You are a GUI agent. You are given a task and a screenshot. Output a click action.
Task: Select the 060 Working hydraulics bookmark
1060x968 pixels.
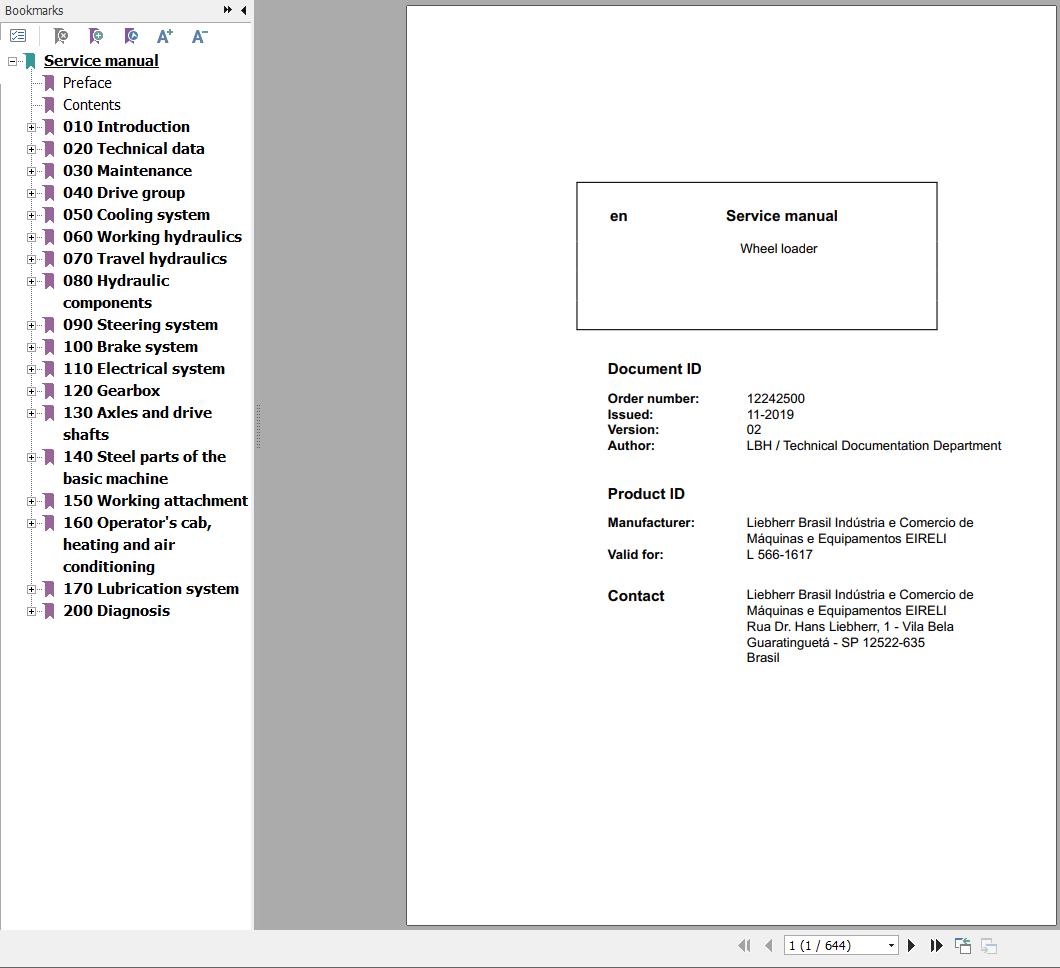click(152, 237)
